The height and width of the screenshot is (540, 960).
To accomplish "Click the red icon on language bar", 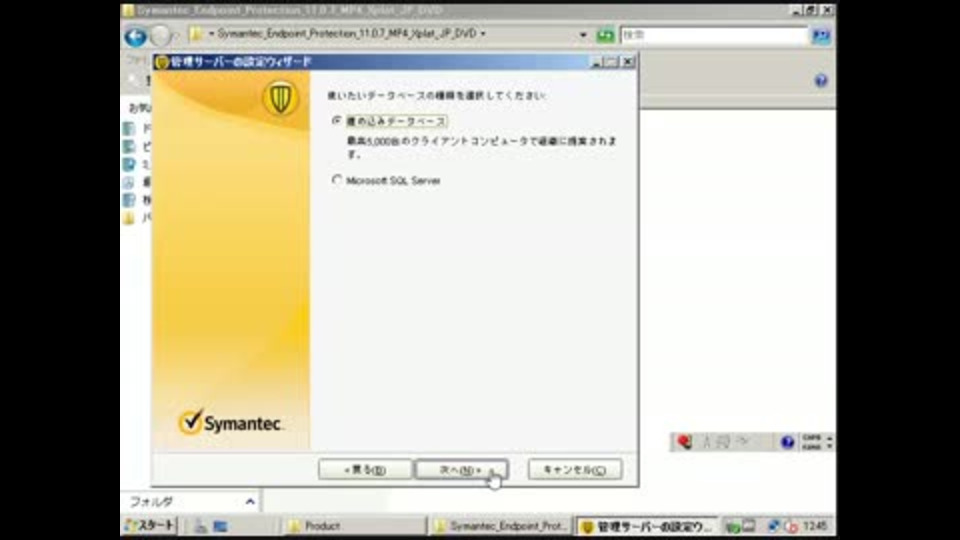I will [x=684, y=441].
